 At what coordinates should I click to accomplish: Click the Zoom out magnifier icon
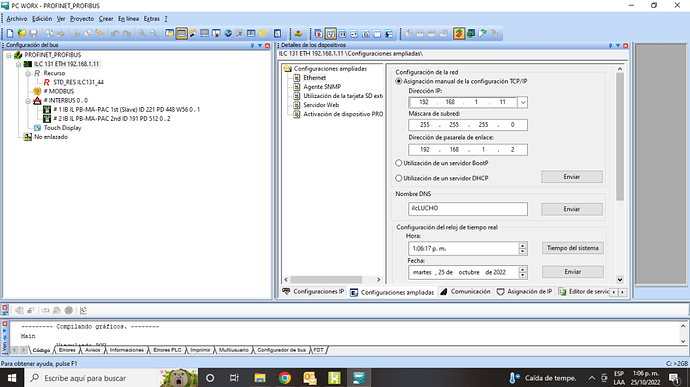point(154,33)
